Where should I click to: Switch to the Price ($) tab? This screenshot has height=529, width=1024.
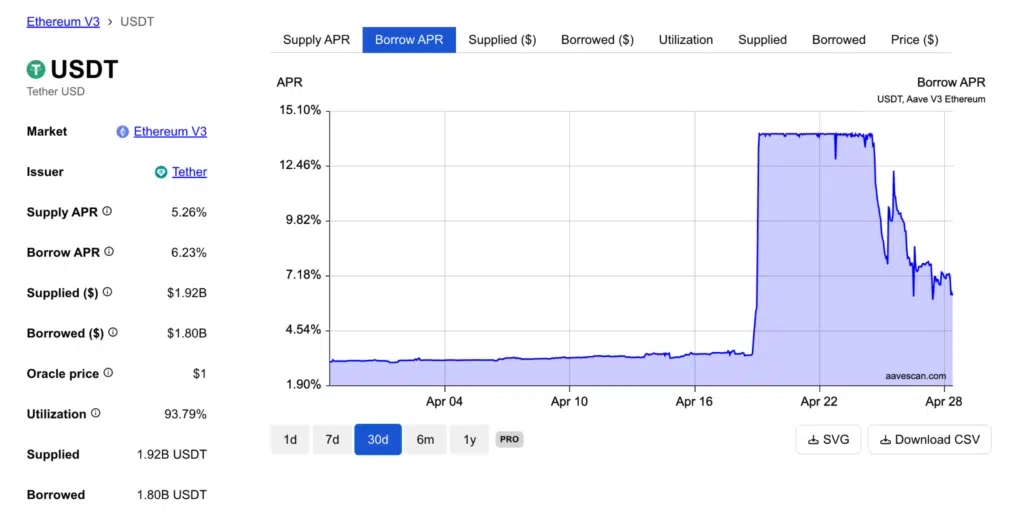click(x=914, y=40)
